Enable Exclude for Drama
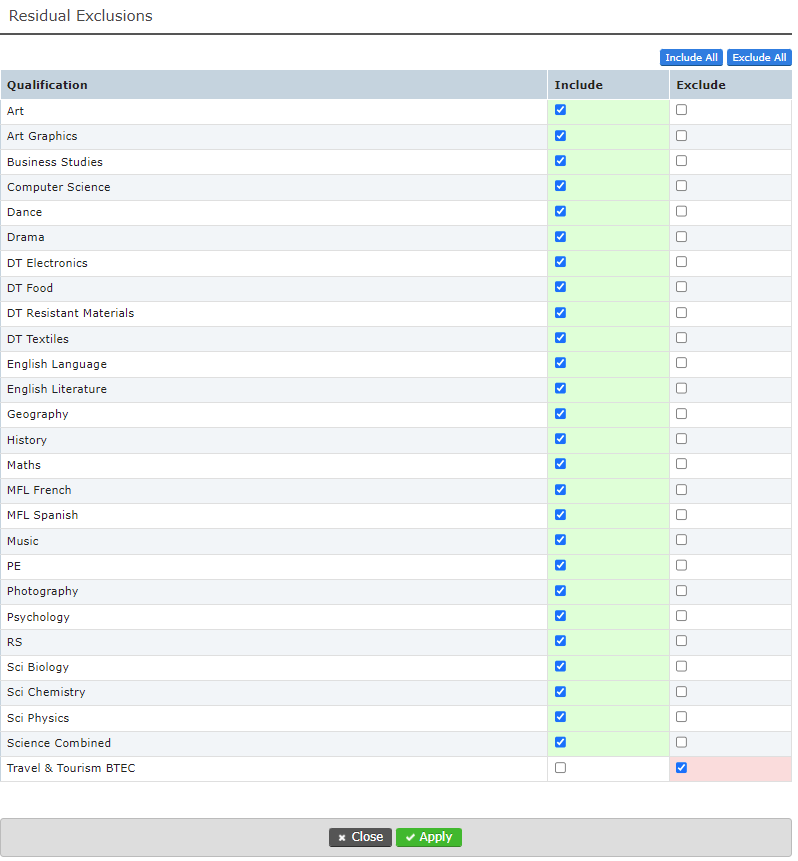This screenshot has height=861, width=798. pyautogui.click(x=681, y=237)
